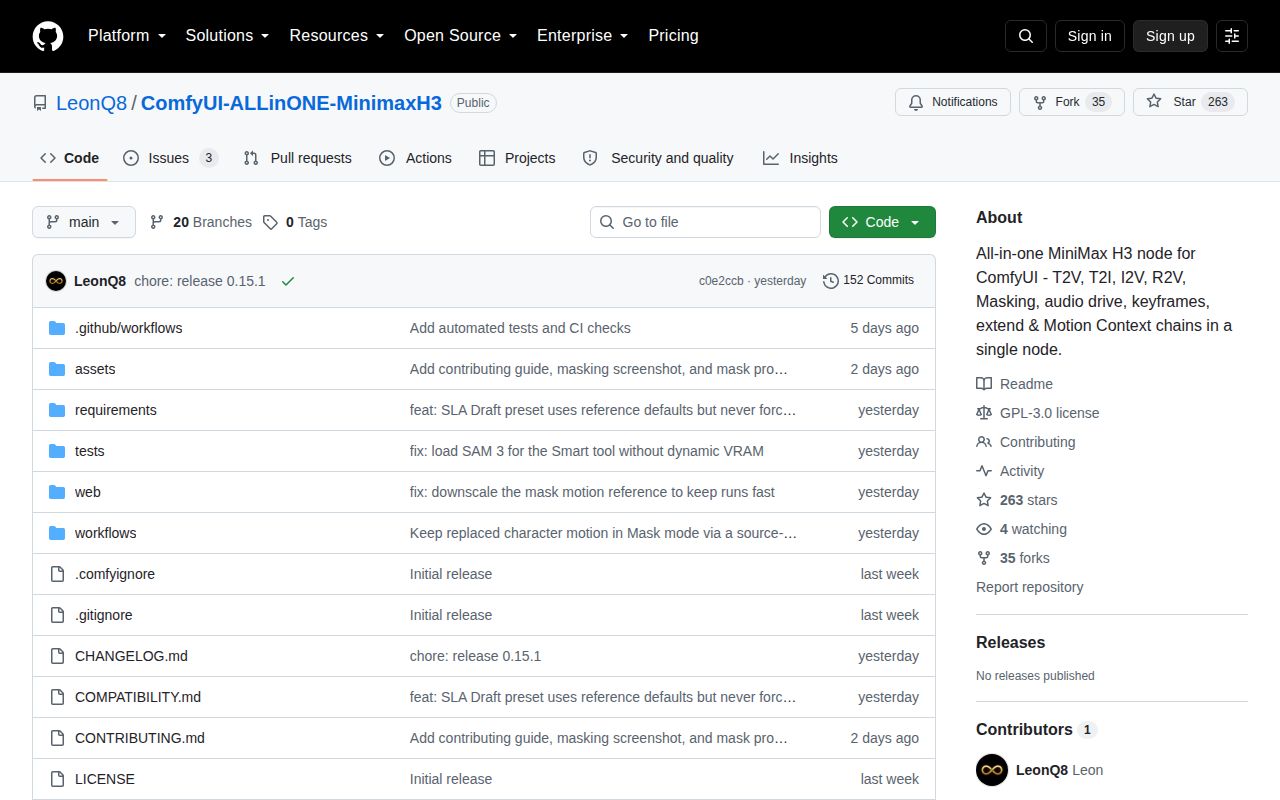
Task: Open the Contributors heading link
Action: tap(1036, 729)
